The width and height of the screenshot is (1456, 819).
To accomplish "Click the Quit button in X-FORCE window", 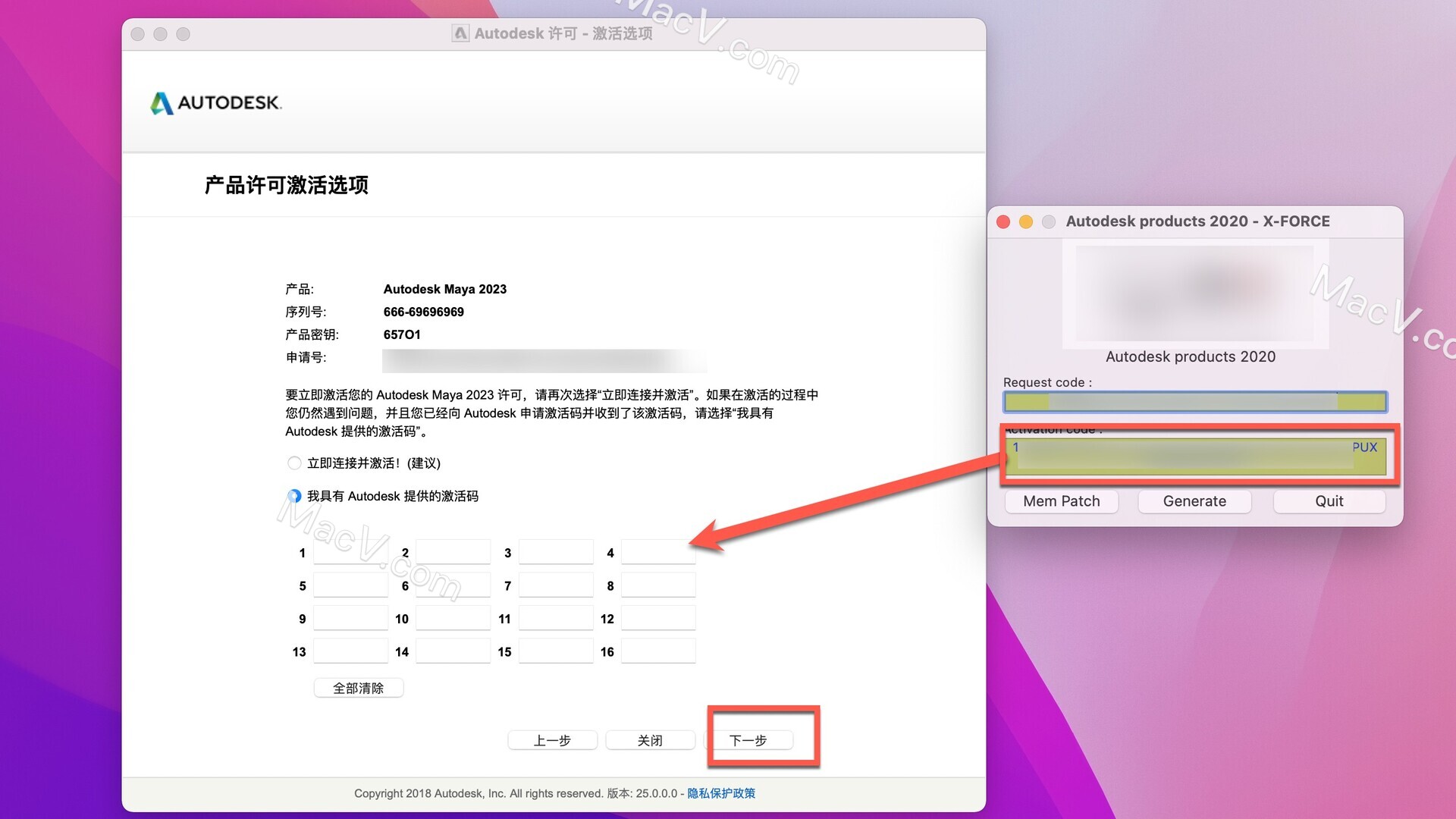I will click(x=1329, y=501).
